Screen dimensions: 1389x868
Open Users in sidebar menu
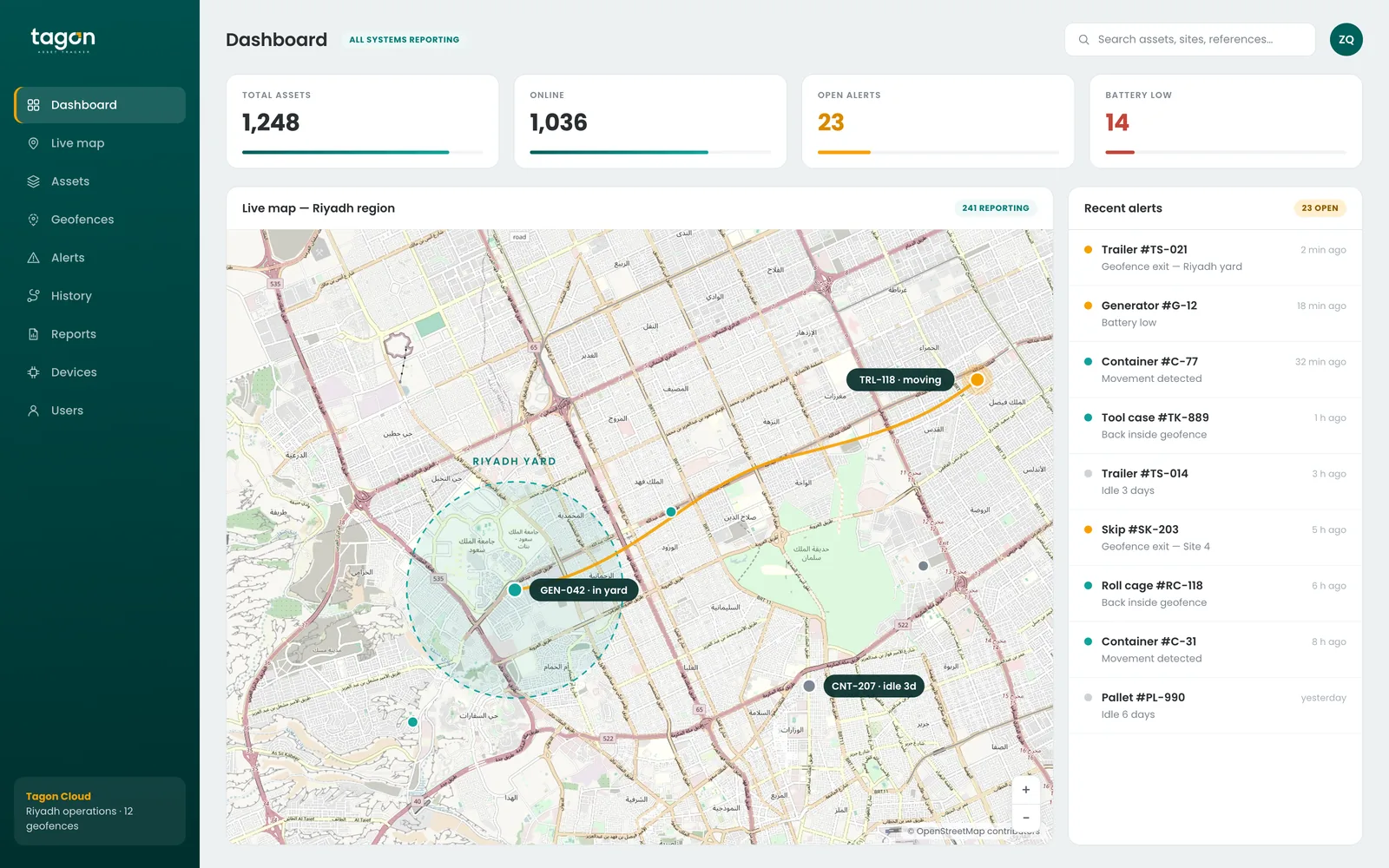coord(100,411)
